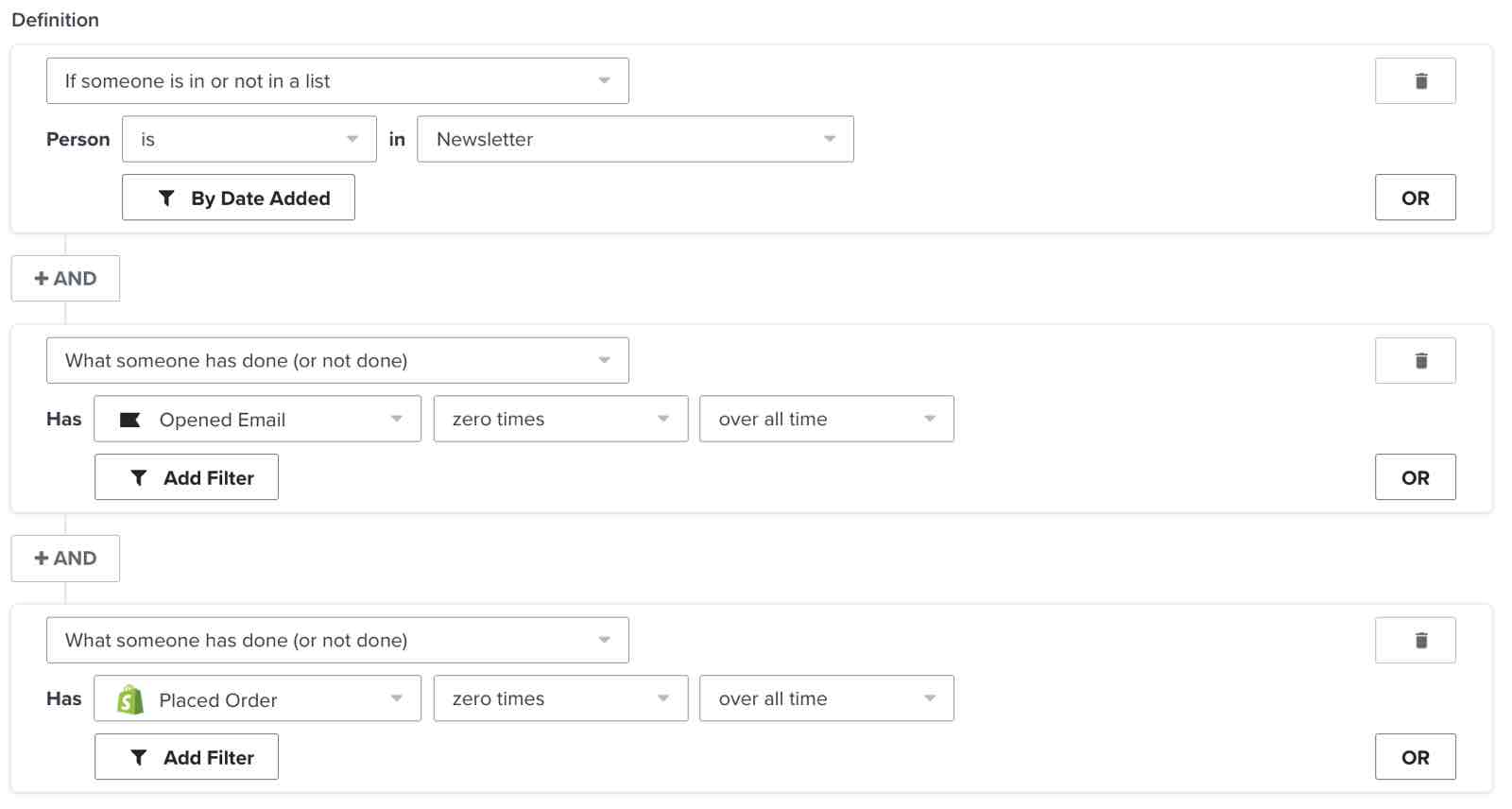Click OR button in Newsletter condition
The height and width of the screenshot is (809, 1512).
[x=1415, y=198]
